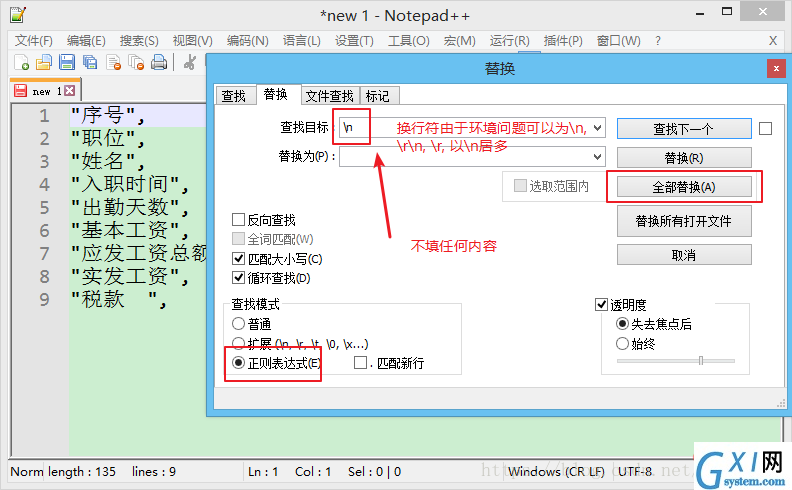This screenshot has height=490, width=792.
Task: Open the 插件(P) menu
Action: [563, 40]
